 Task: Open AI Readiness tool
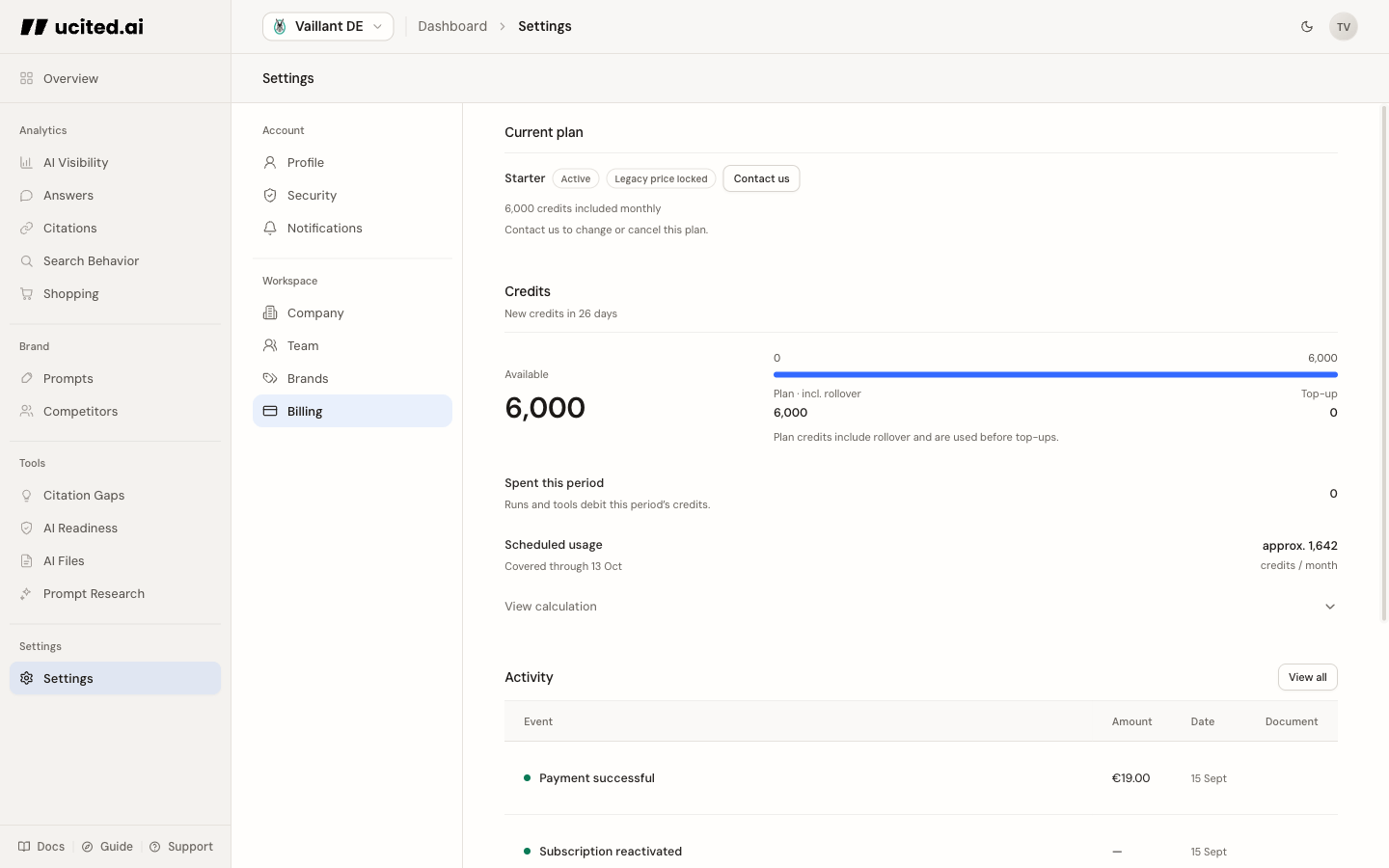point(115,528)
